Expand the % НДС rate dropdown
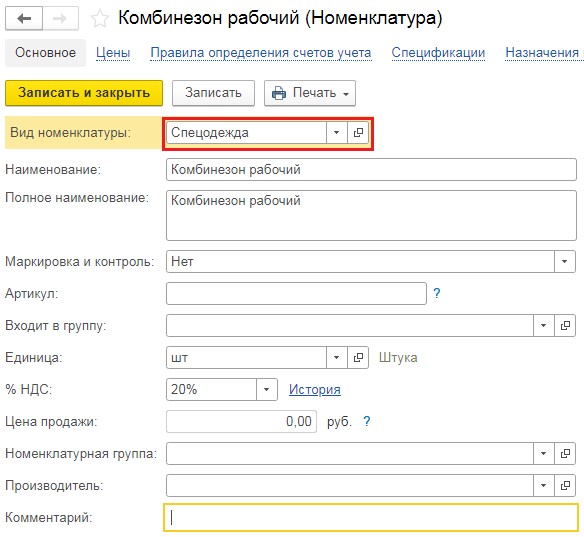This screenshot has width=584, height=537. pyautogui.click(x=267, y=390)
